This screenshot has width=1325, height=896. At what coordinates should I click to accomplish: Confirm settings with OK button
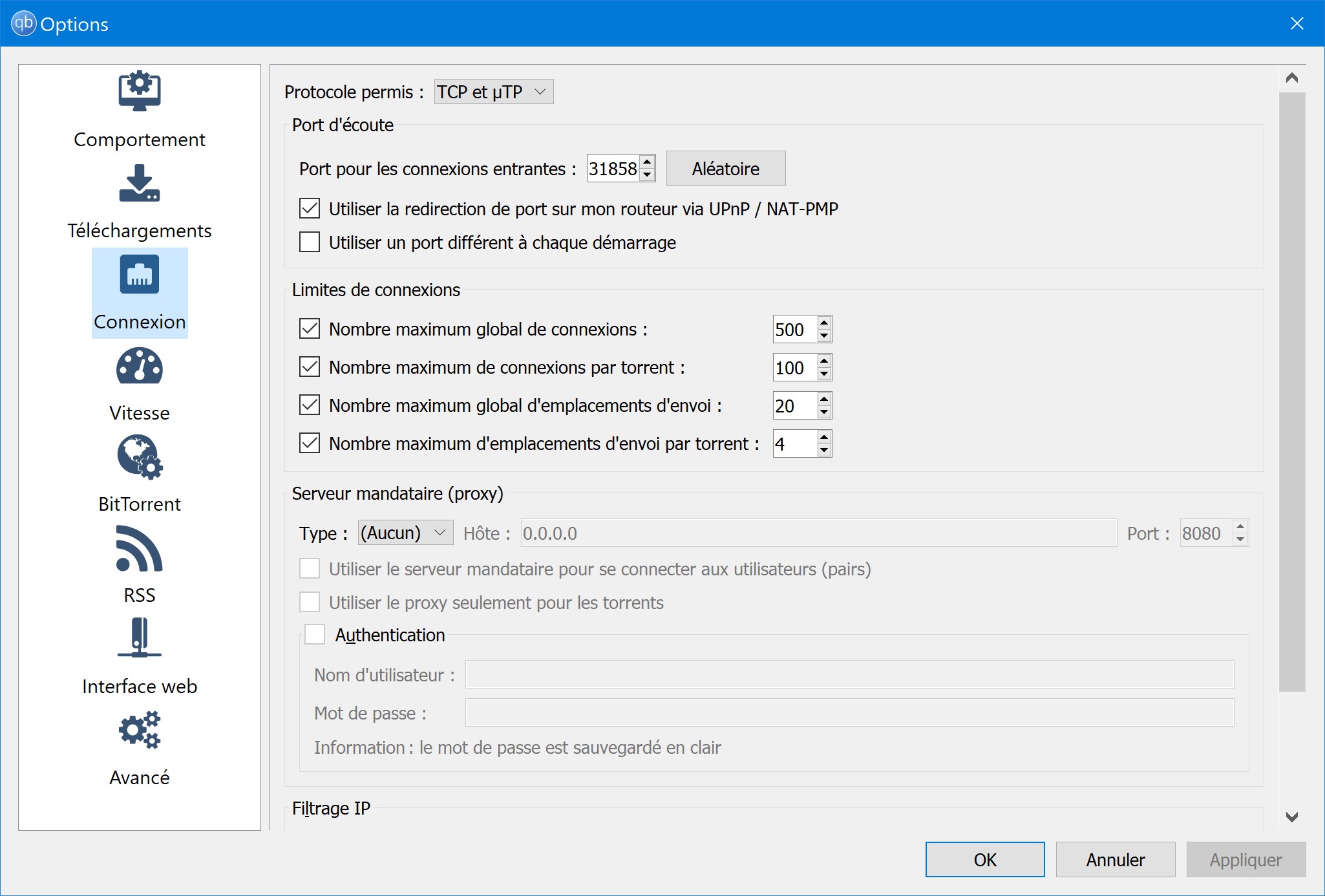(x=985, y=860)
